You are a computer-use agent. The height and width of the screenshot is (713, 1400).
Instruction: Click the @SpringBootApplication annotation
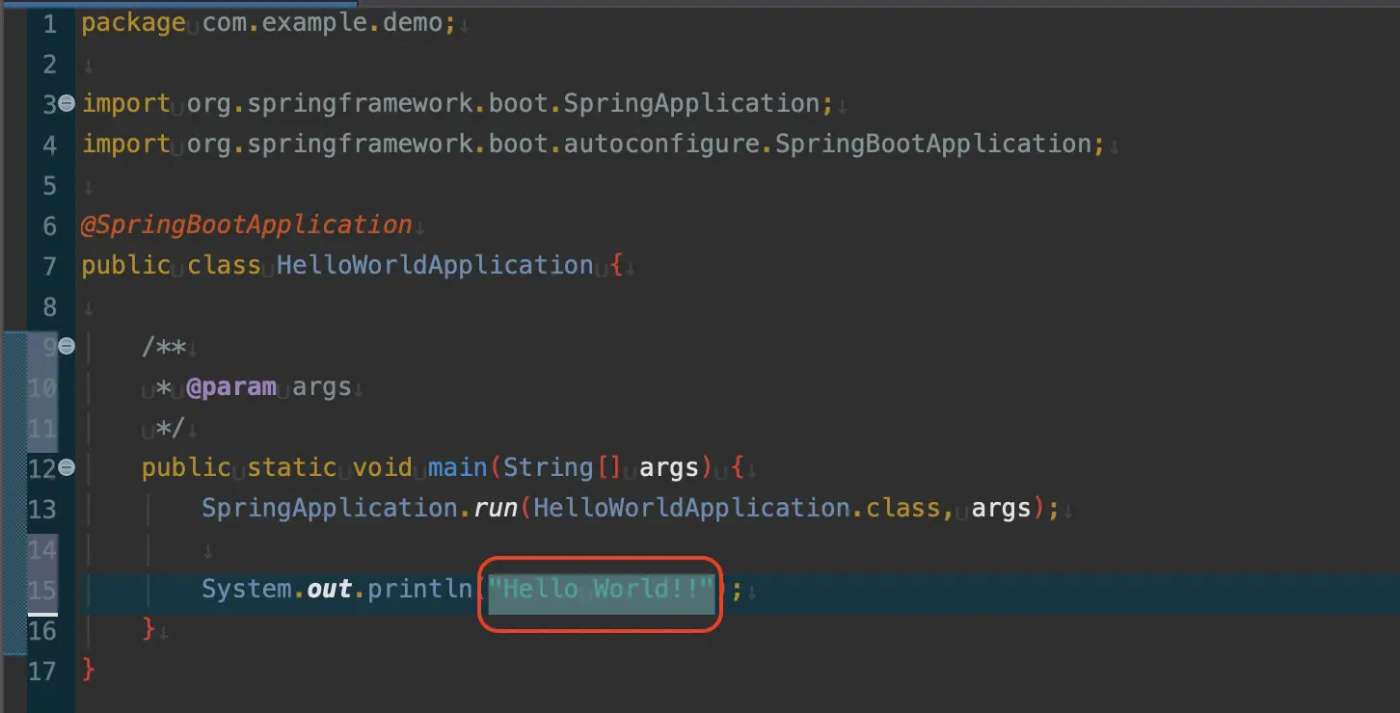click(247, 225)
